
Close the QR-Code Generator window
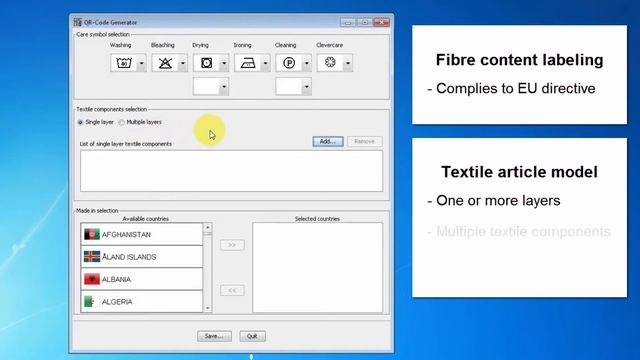[381, 22]
